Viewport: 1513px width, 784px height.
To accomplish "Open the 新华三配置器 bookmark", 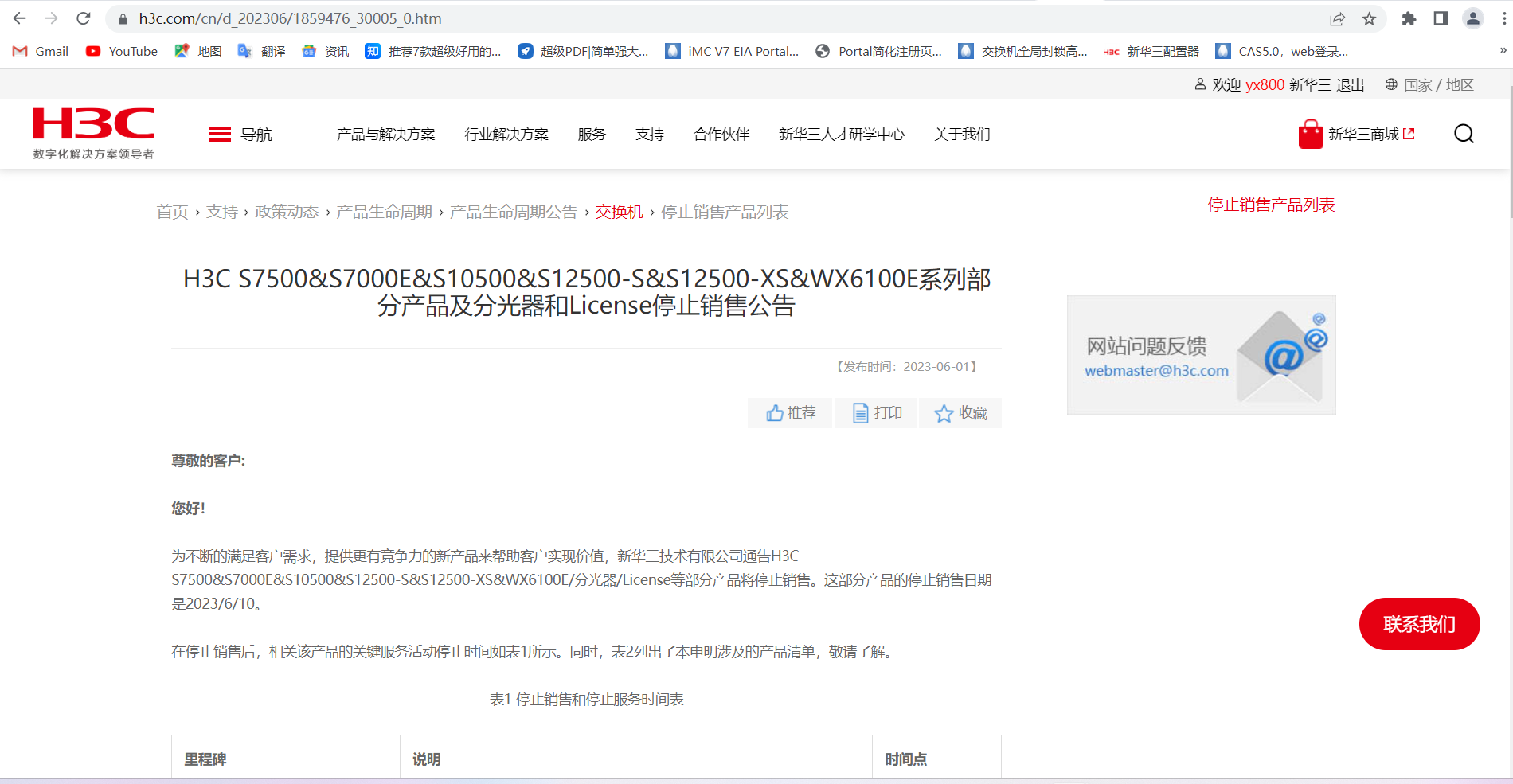I will (x=1151, y=51).
